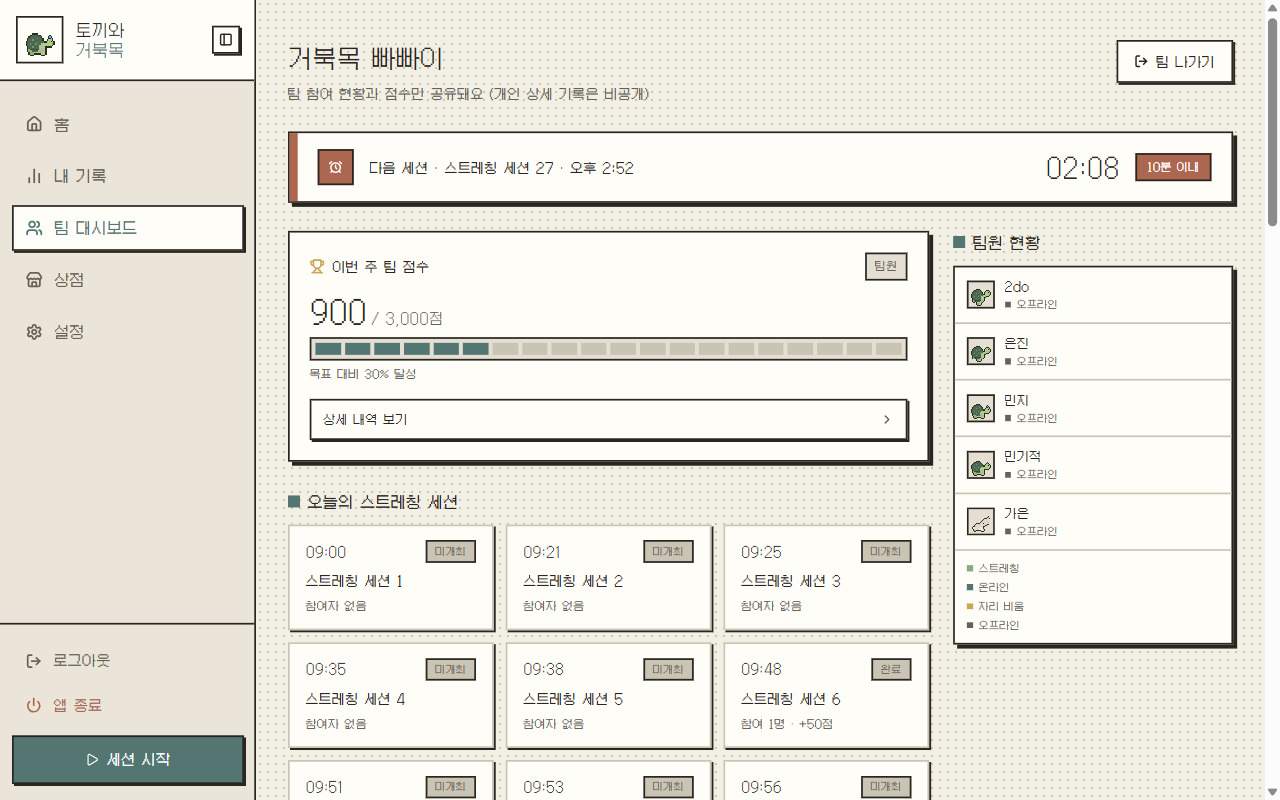
Task: Open the 스트레칭 세션 4 card
Action: [391, 696]
